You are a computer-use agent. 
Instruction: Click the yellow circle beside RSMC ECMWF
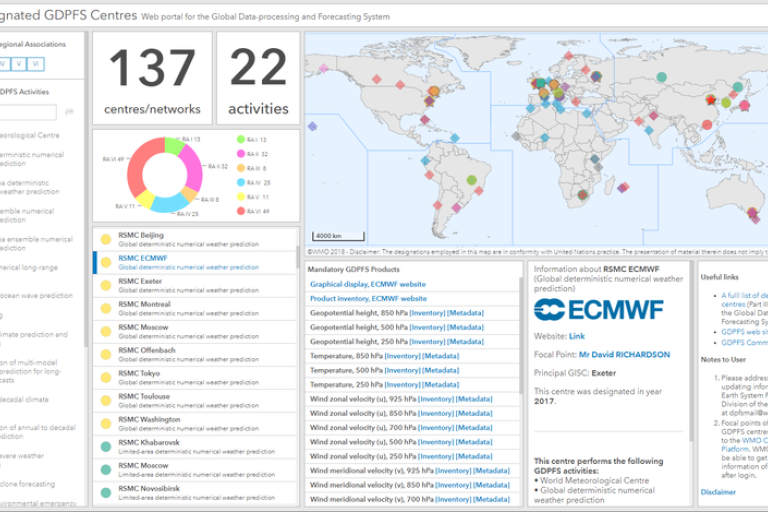pos(106,263)
